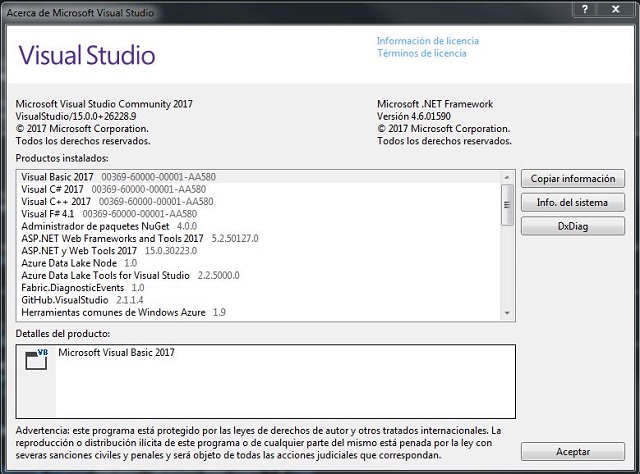
Task: Confirm the dialog with Aceptar
Action: coord(573,452)
